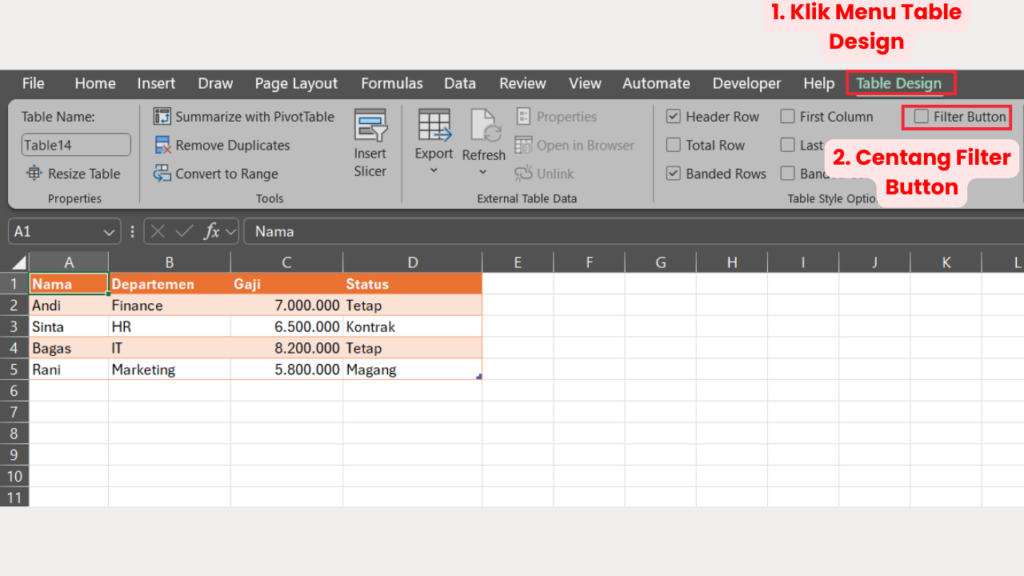Select cell C4 containing 8.200.000
The height and width of the screenshot is (576, 1024).
click(286, 348)
